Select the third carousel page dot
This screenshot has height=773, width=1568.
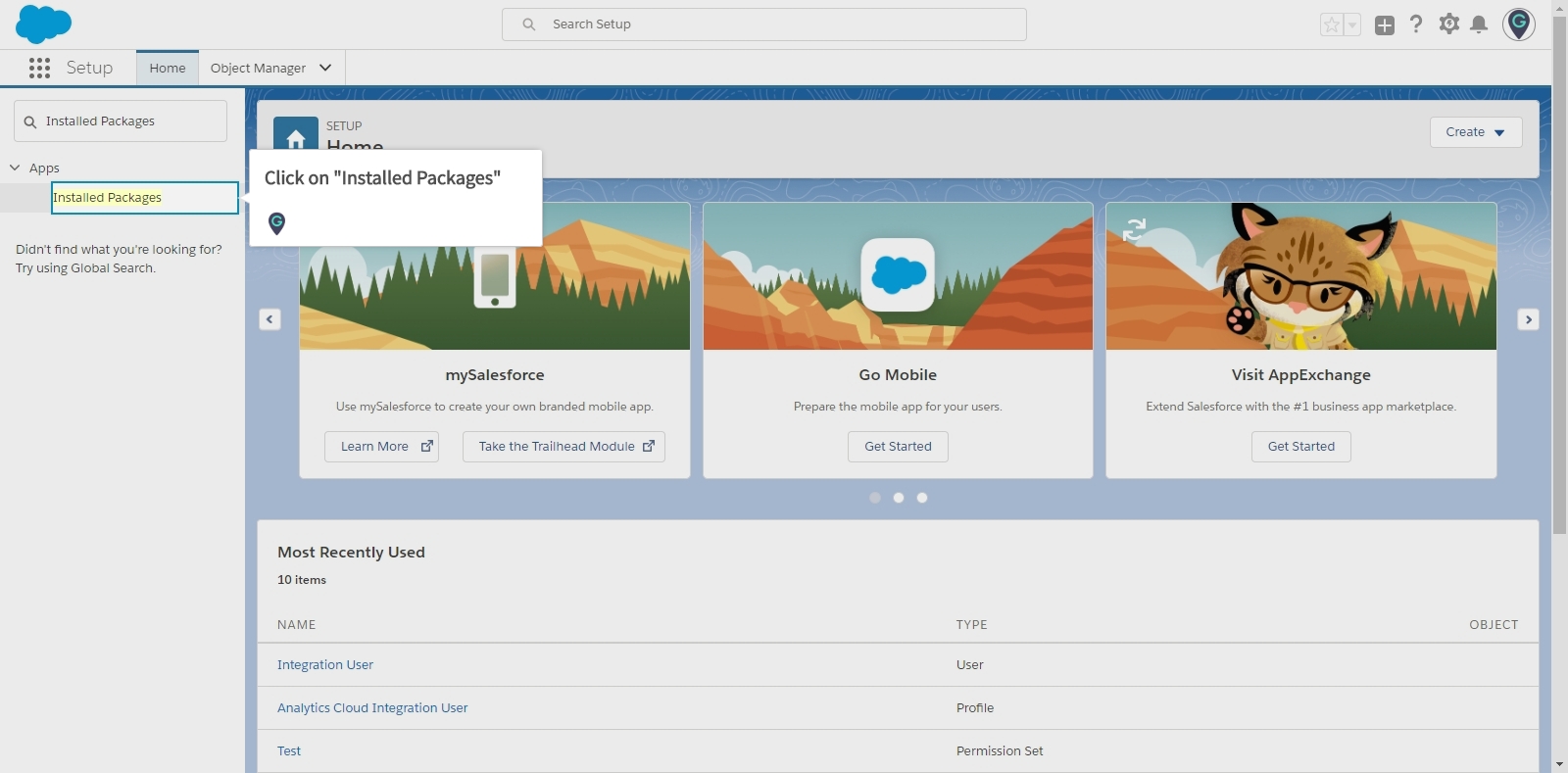(922, 498)
